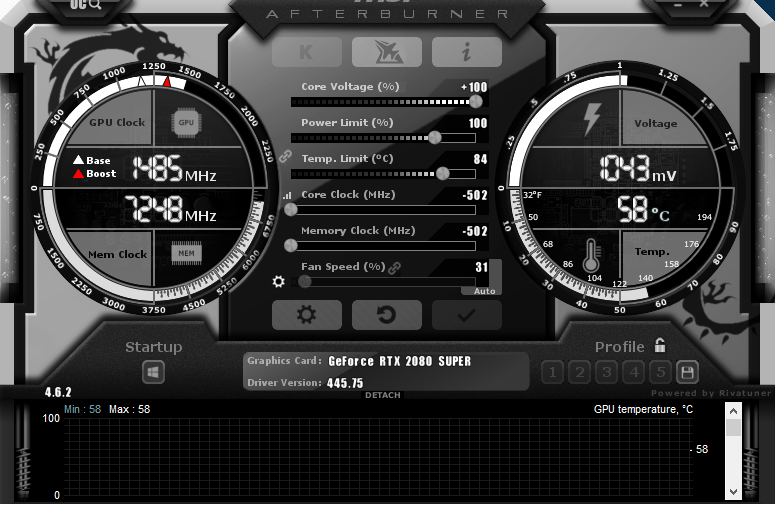Toggle Apply at Windows startup
This screenshot has height=505, width=776.
pos(153,372)
